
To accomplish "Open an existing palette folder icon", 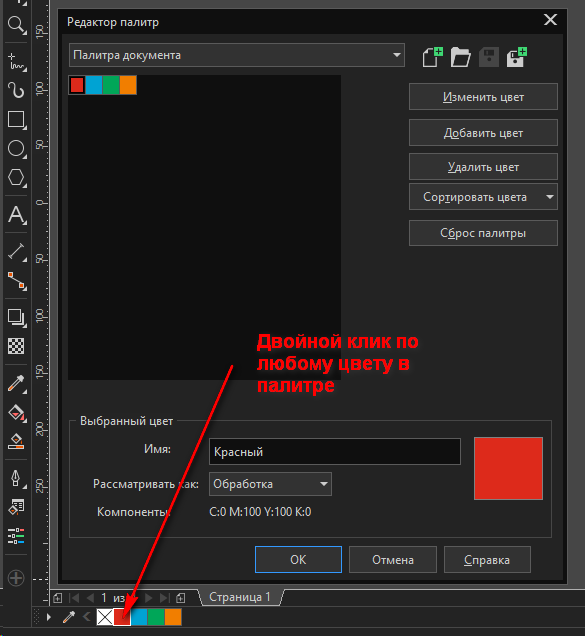I will (460, 57).
